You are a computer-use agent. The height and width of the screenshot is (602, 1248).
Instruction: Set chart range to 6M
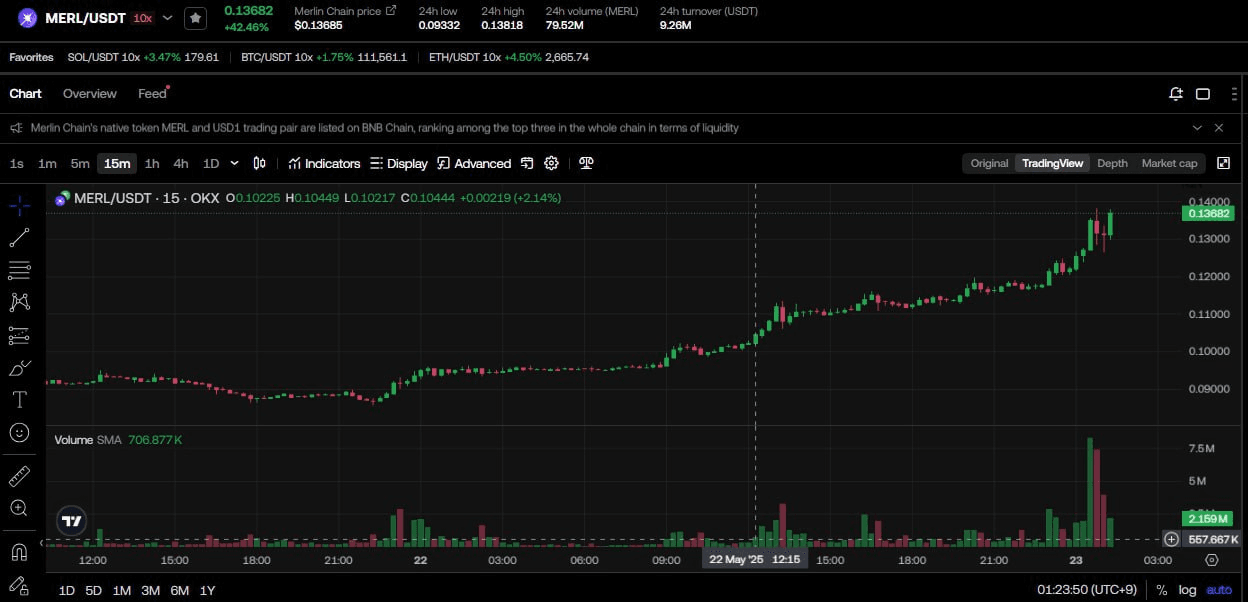[179, 590]
